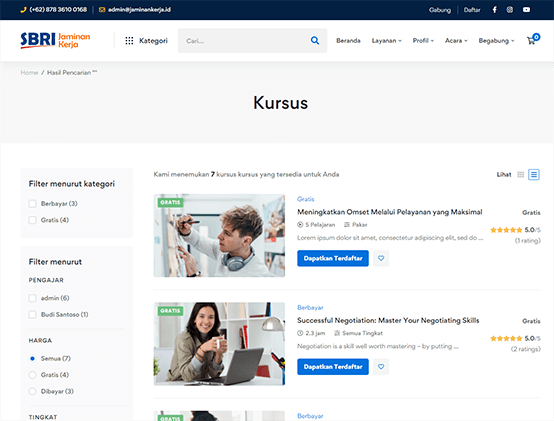
Task: Open thumbnail of Meningkatkan Omset course
Action: click(219, 236)
